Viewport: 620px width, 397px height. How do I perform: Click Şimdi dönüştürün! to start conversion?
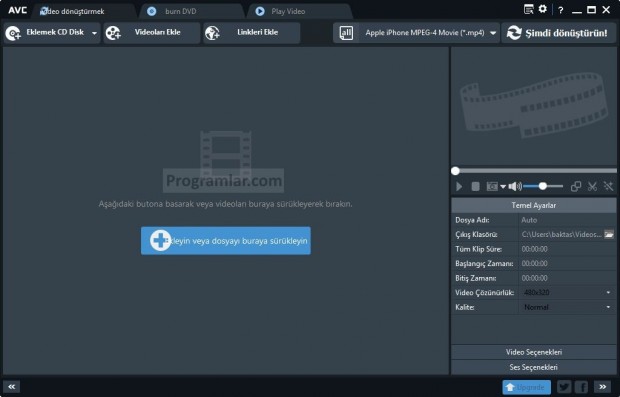pos(560,33)
